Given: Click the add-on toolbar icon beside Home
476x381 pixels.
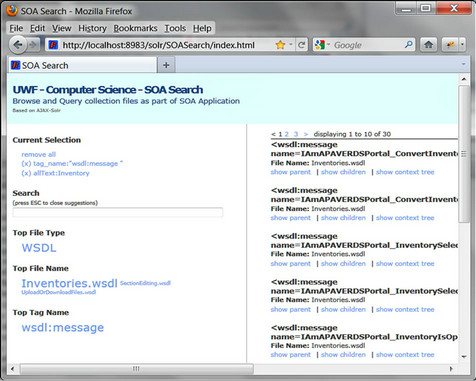Looking at the screenshot, I should tap(450, 45).
